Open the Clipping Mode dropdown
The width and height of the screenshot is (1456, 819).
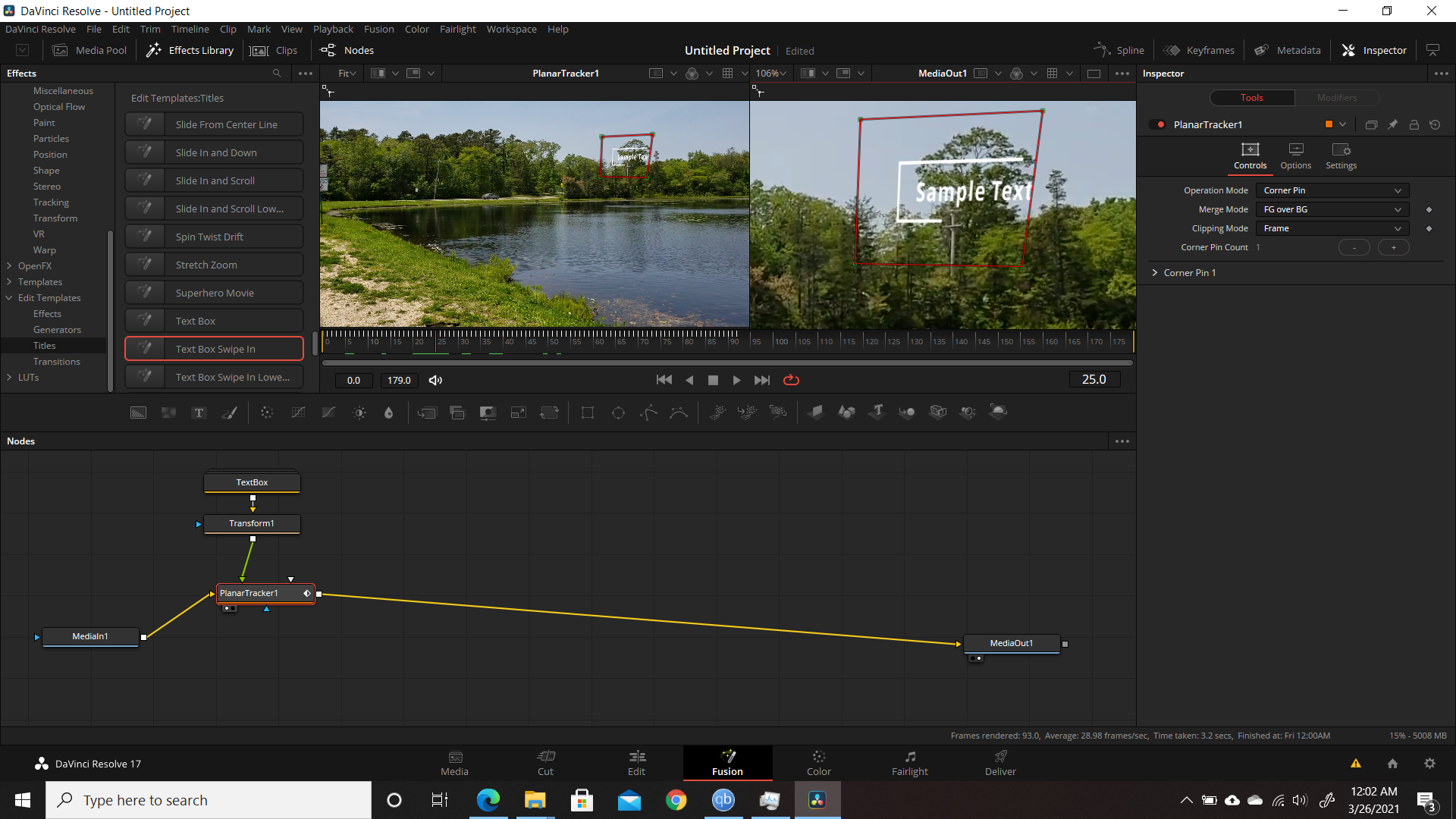(x=1332, y=229)
